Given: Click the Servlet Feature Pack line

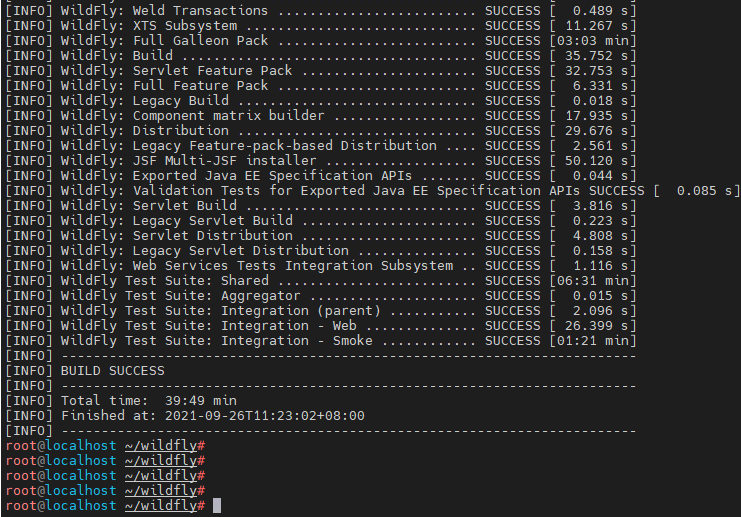Looking at the screenshot, I should tap(321, 71).
